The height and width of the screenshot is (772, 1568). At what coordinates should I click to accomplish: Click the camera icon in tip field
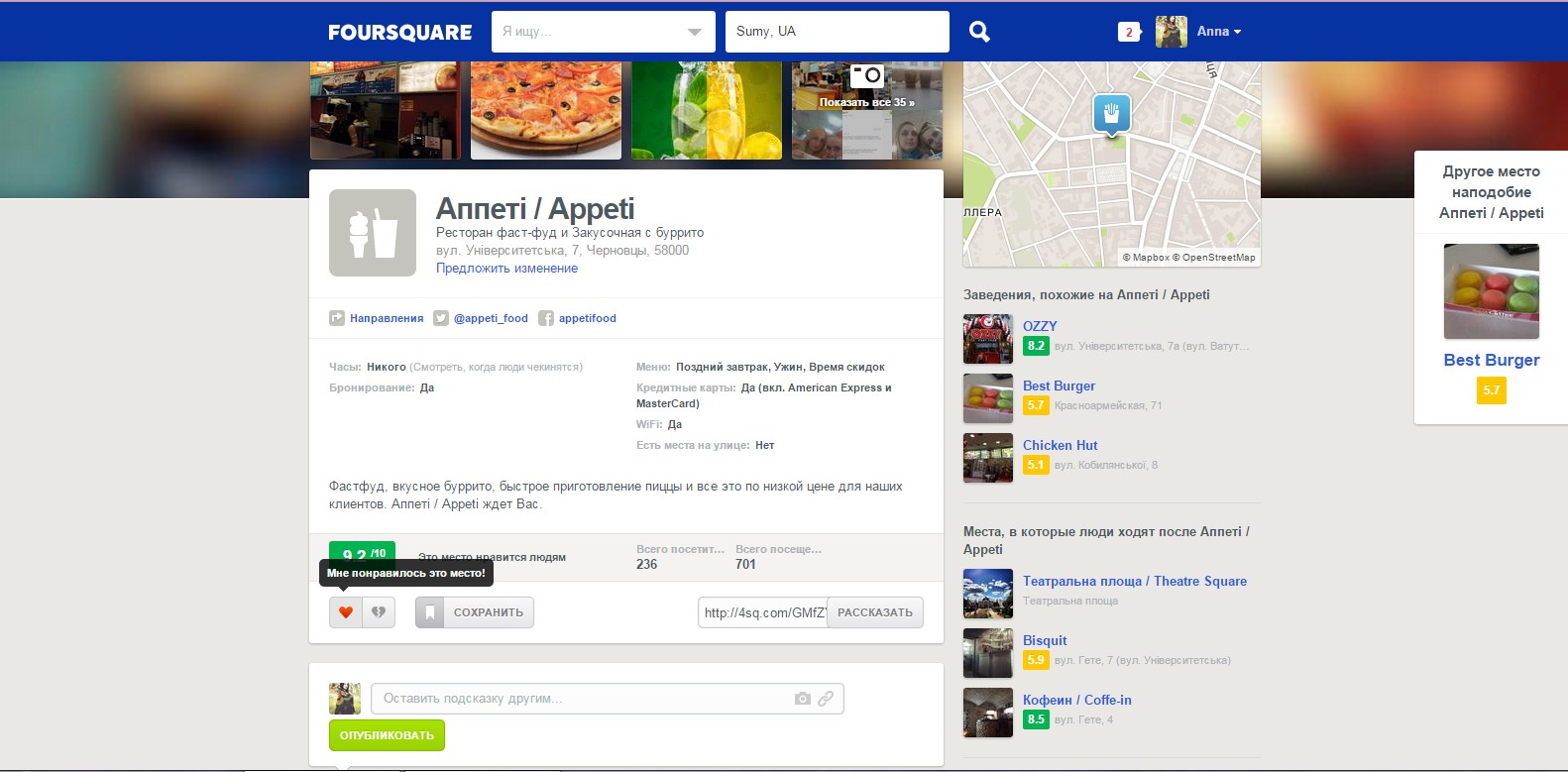(803, 699)
